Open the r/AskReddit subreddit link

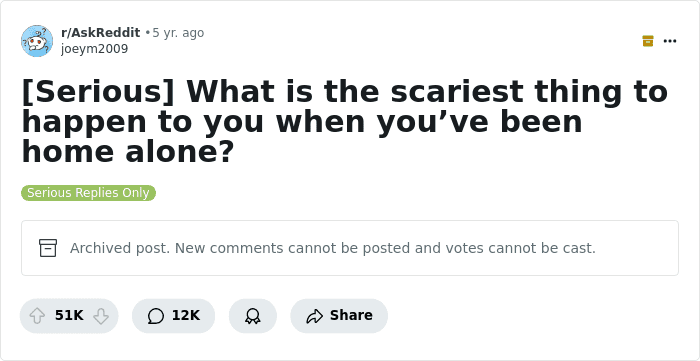100,33
